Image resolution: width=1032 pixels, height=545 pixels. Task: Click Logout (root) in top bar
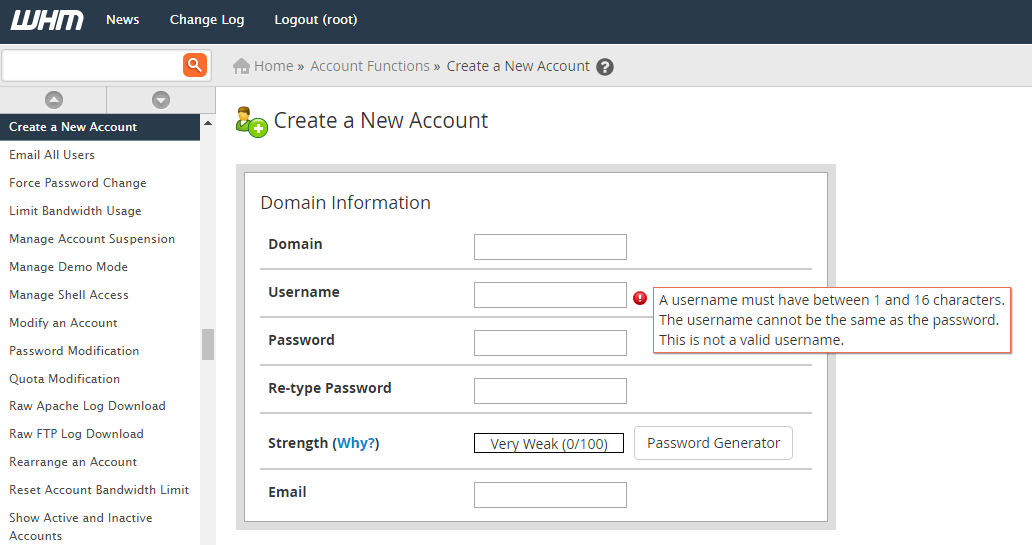pyautogui.click(x=316, y=20)
